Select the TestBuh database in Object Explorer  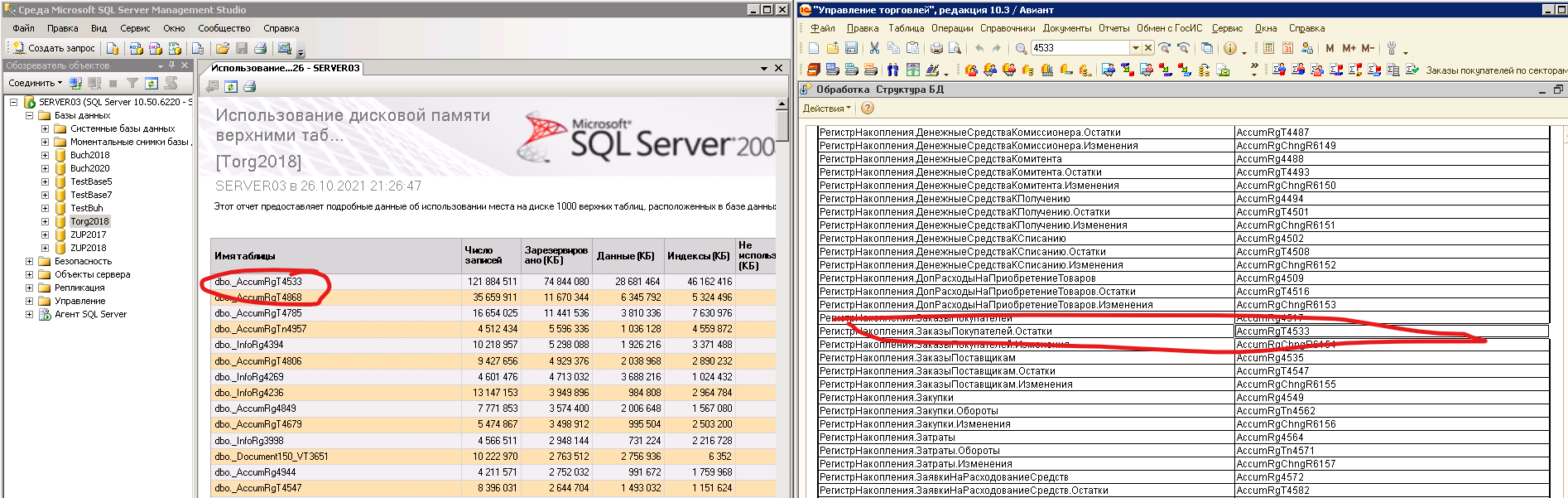(x=86, y=208)
